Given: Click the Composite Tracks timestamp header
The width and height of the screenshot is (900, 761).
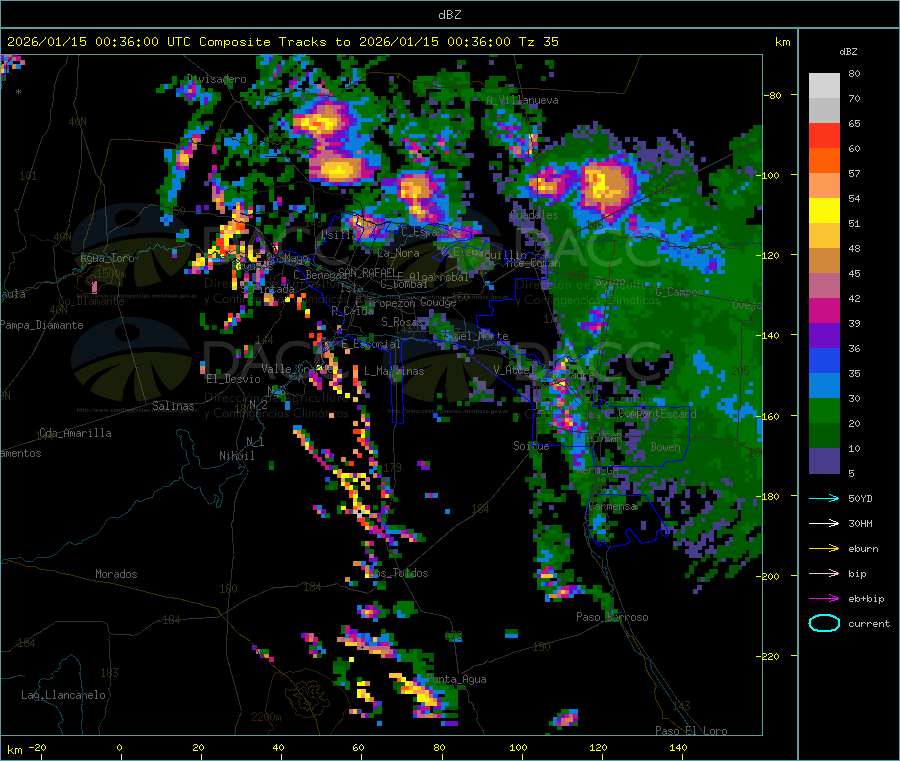Looking at the screenshot, I should tap(282, 42).
